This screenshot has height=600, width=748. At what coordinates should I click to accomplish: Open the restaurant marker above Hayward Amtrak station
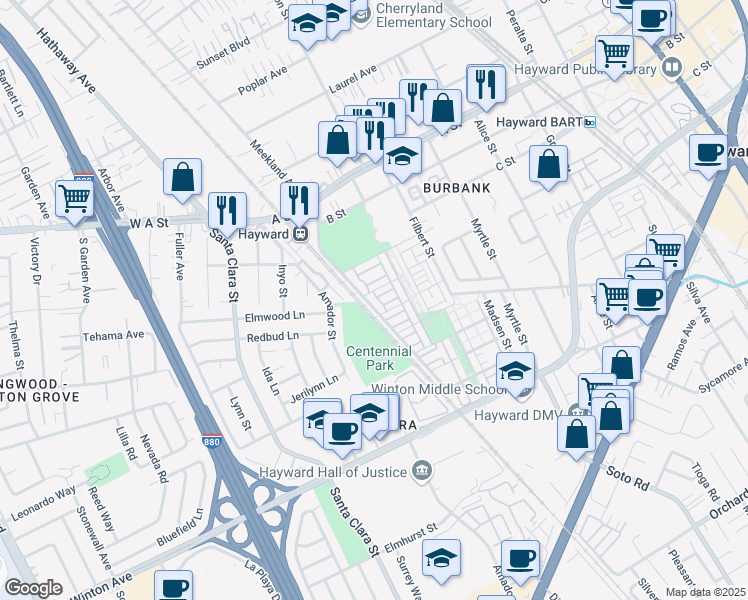[300, 202]
